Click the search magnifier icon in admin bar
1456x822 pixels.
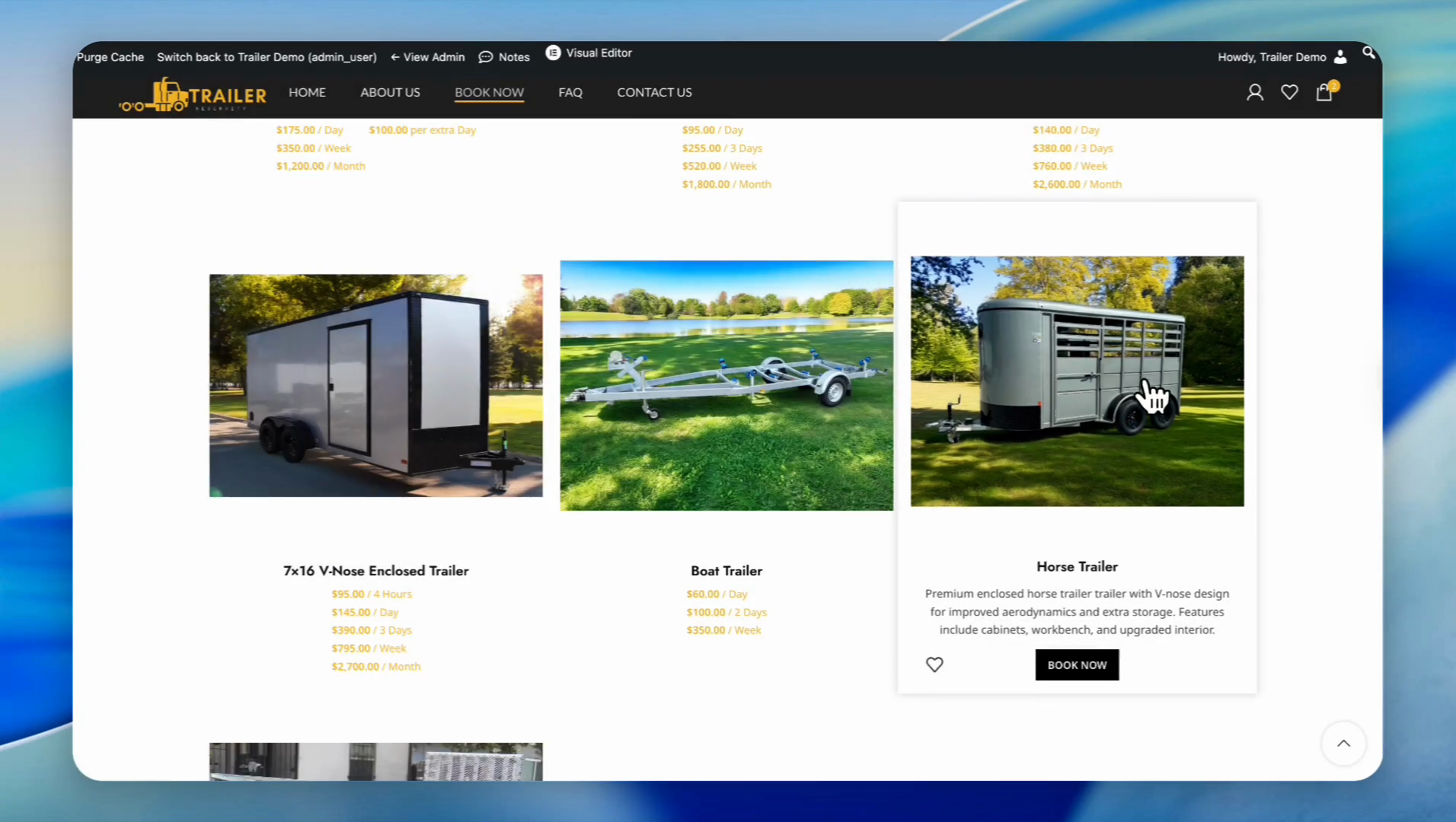[1368, 53]
